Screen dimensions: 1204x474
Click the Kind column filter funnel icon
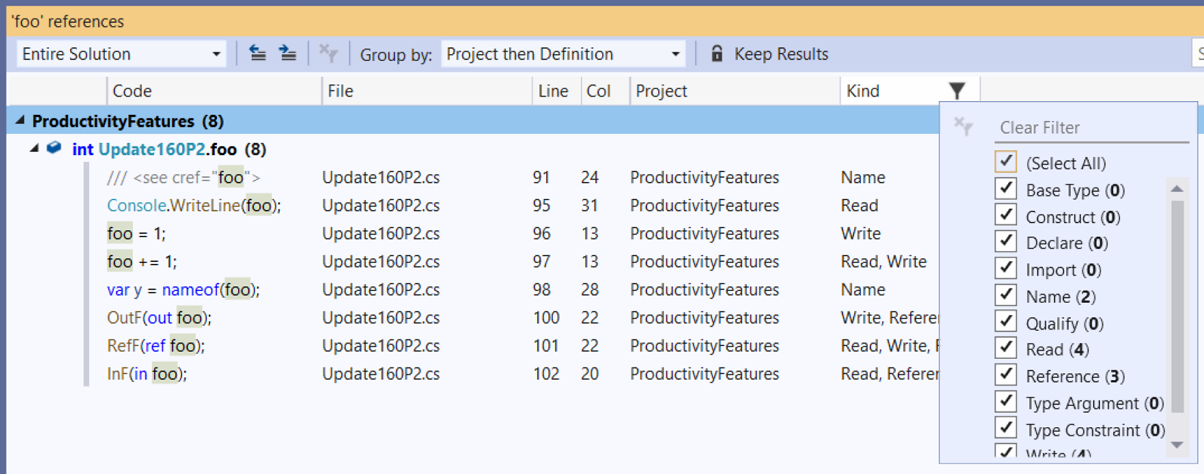point(957,91)
